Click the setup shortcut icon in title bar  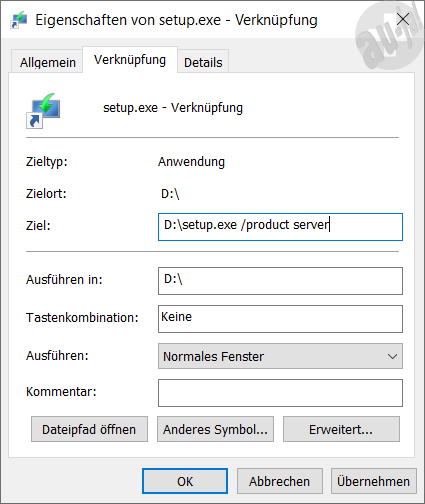(x=19, y=20)
